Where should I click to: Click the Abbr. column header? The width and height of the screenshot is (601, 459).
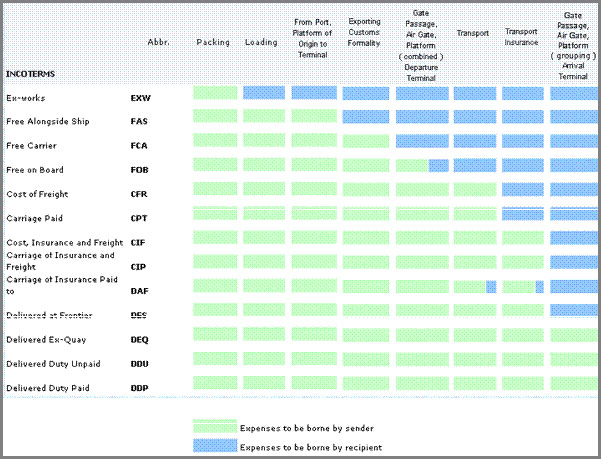pyautogui.click(x=156, y=43)
